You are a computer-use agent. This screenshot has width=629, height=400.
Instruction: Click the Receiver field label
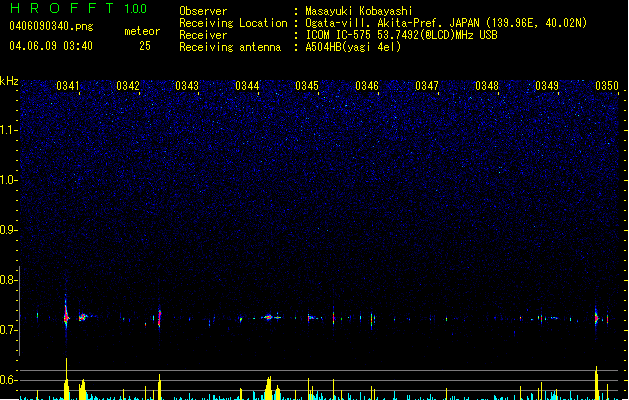pos(203,35)
